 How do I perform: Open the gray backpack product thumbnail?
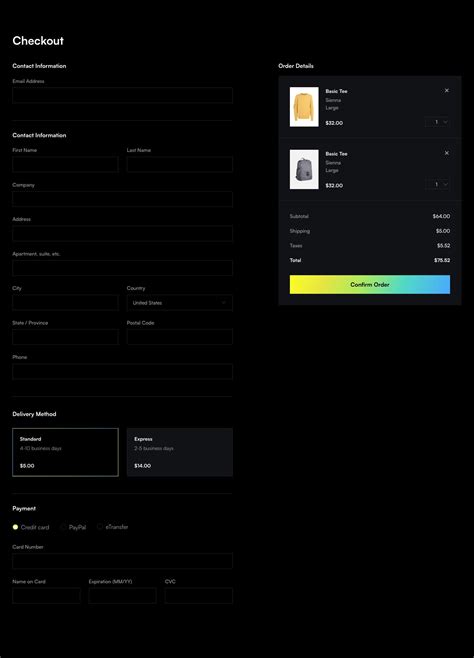pos(304,169)
